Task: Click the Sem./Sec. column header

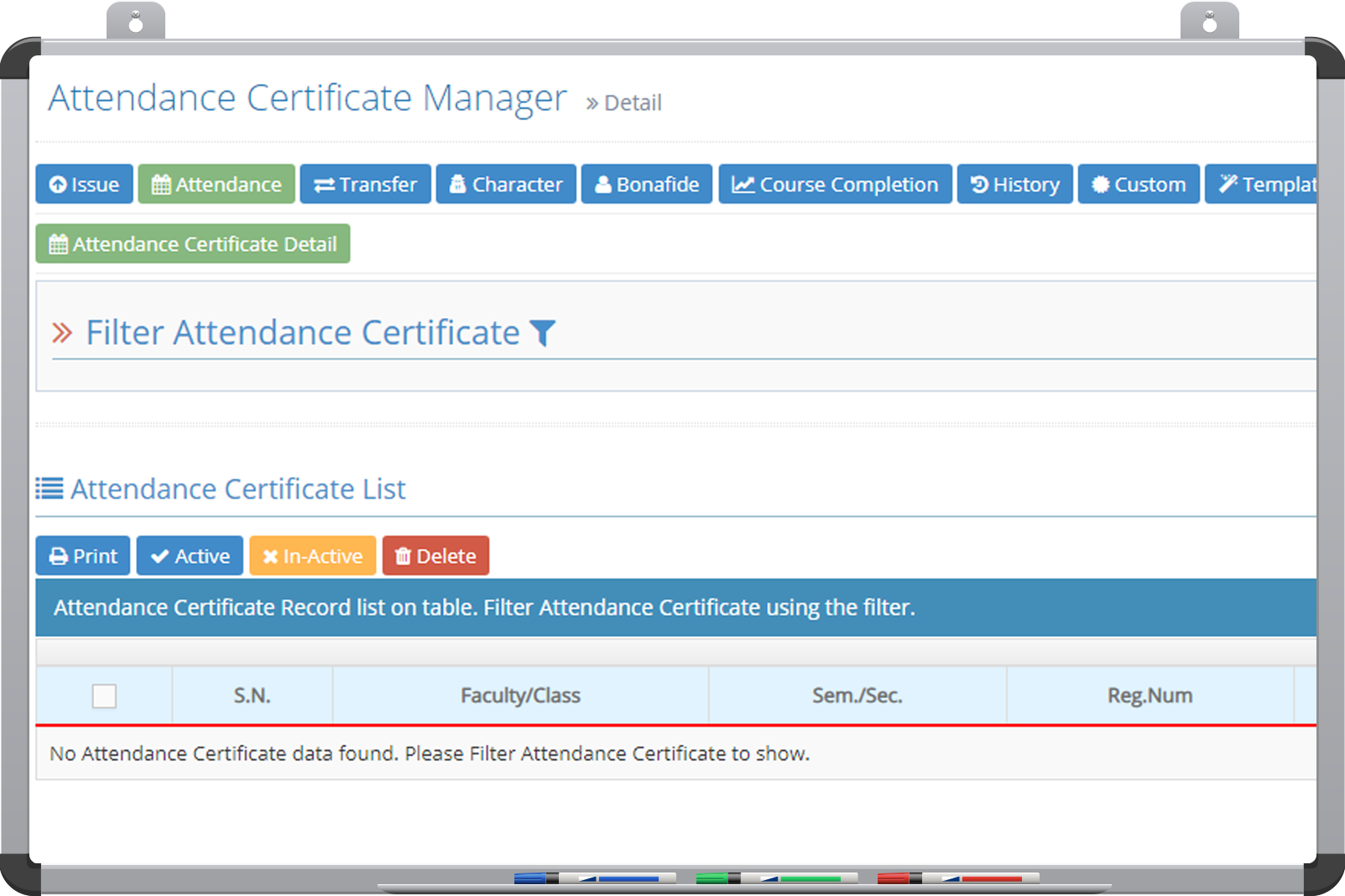Action: [x=858, y=695]
